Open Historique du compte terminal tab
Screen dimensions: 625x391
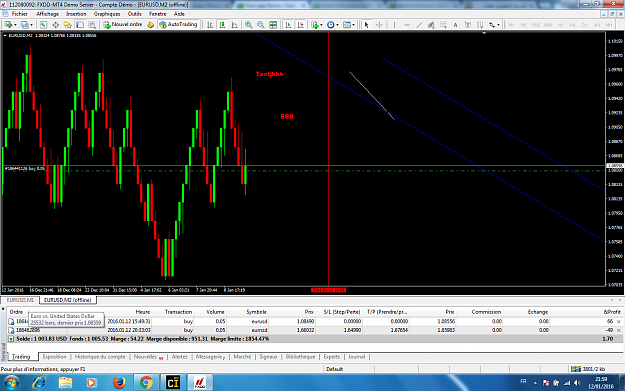(x=100, y=357)
